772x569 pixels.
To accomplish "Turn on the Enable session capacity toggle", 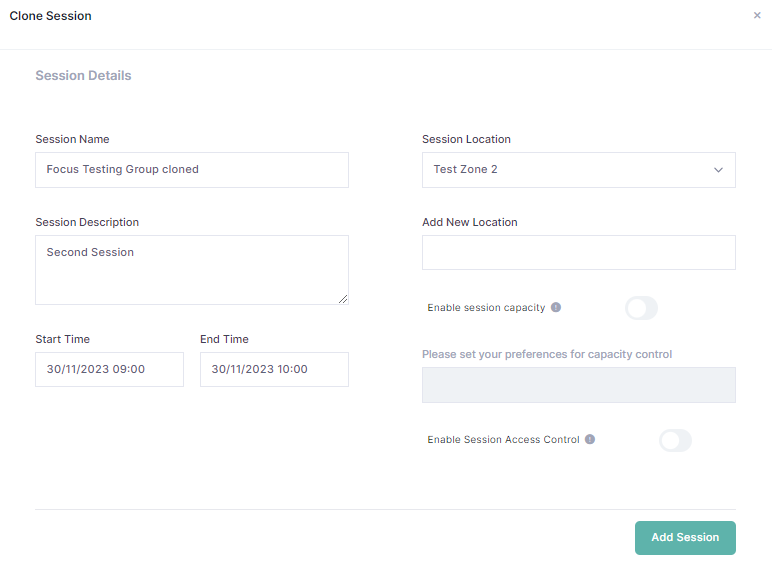I will pyautogui.click(x=641, y=308).
